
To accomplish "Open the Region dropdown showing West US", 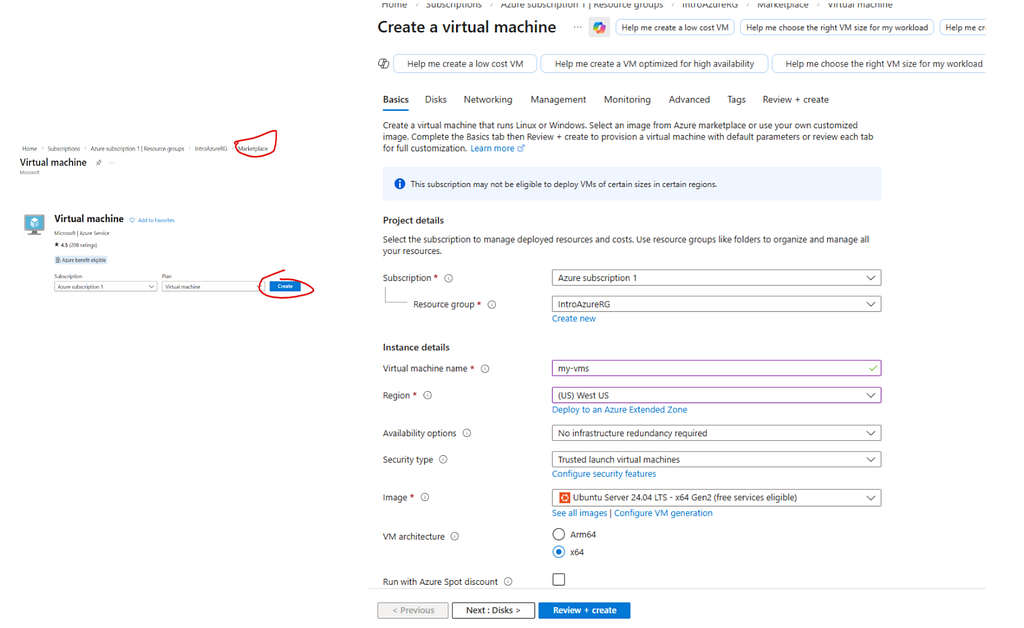I will coord(716,395).
